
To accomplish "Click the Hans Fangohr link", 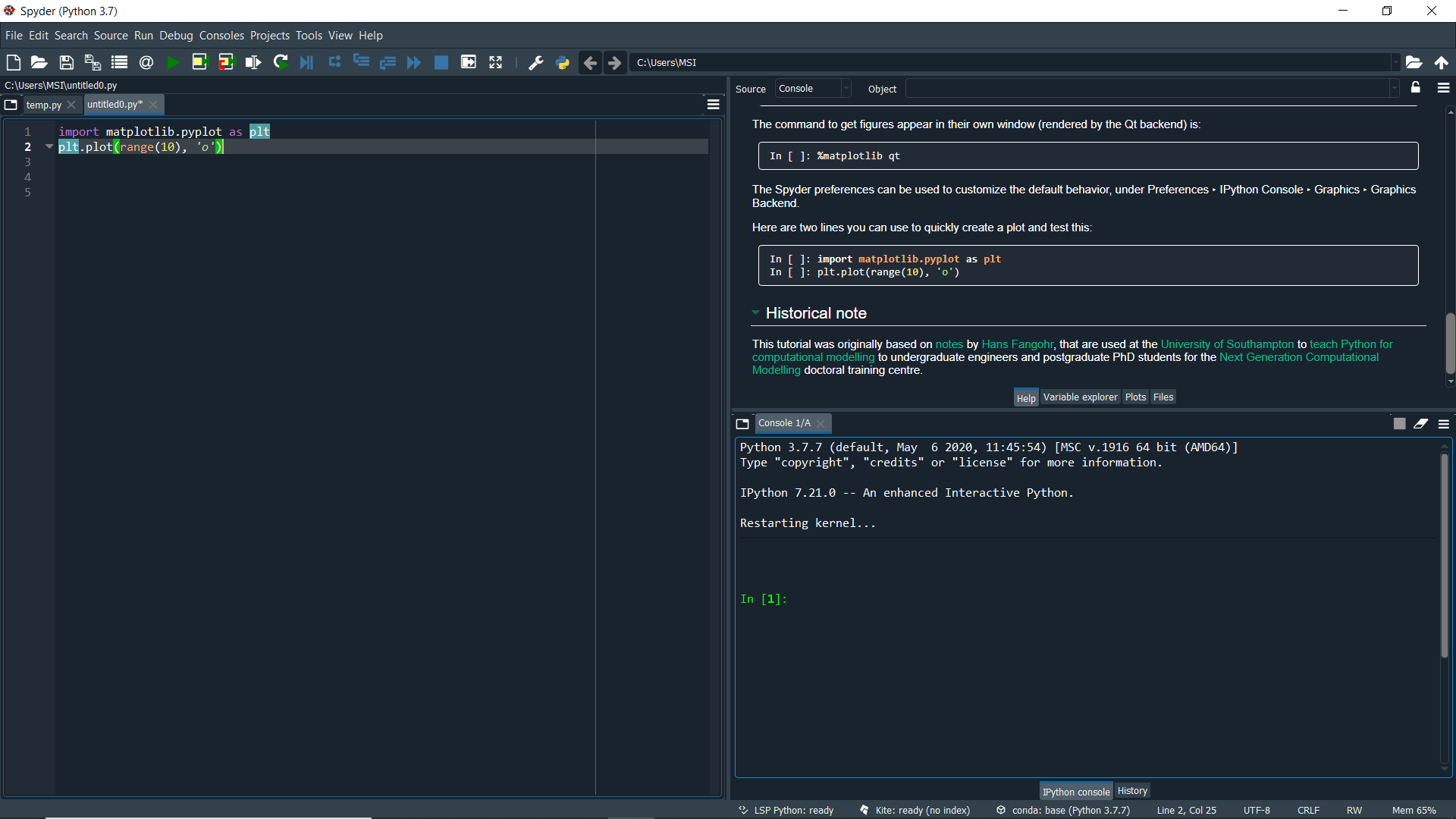I will tap(1017, 344).
